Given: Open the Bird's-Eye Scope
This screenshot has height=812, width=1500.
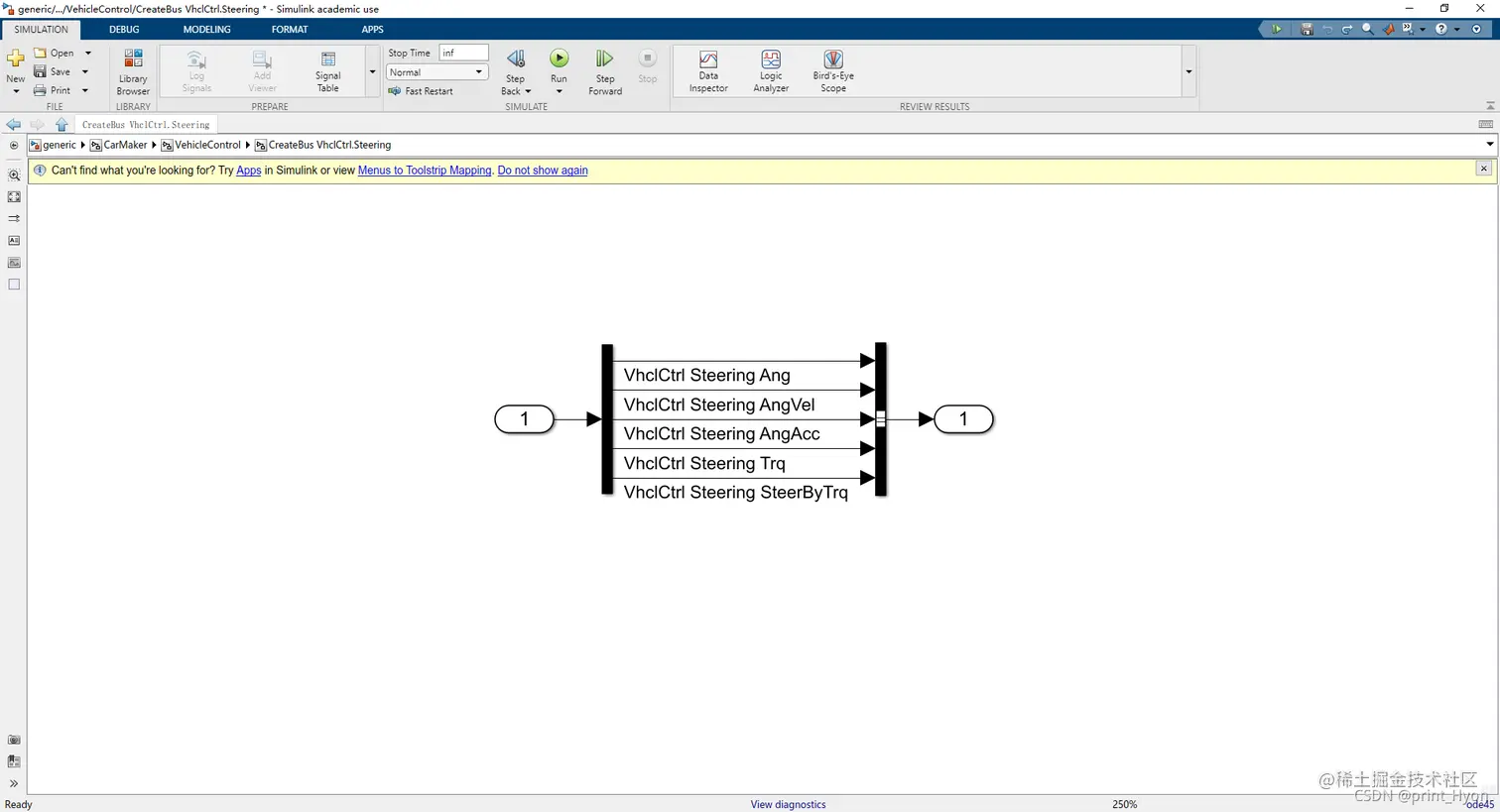Looking at the screenshot, I should click(x=833, y=71).
